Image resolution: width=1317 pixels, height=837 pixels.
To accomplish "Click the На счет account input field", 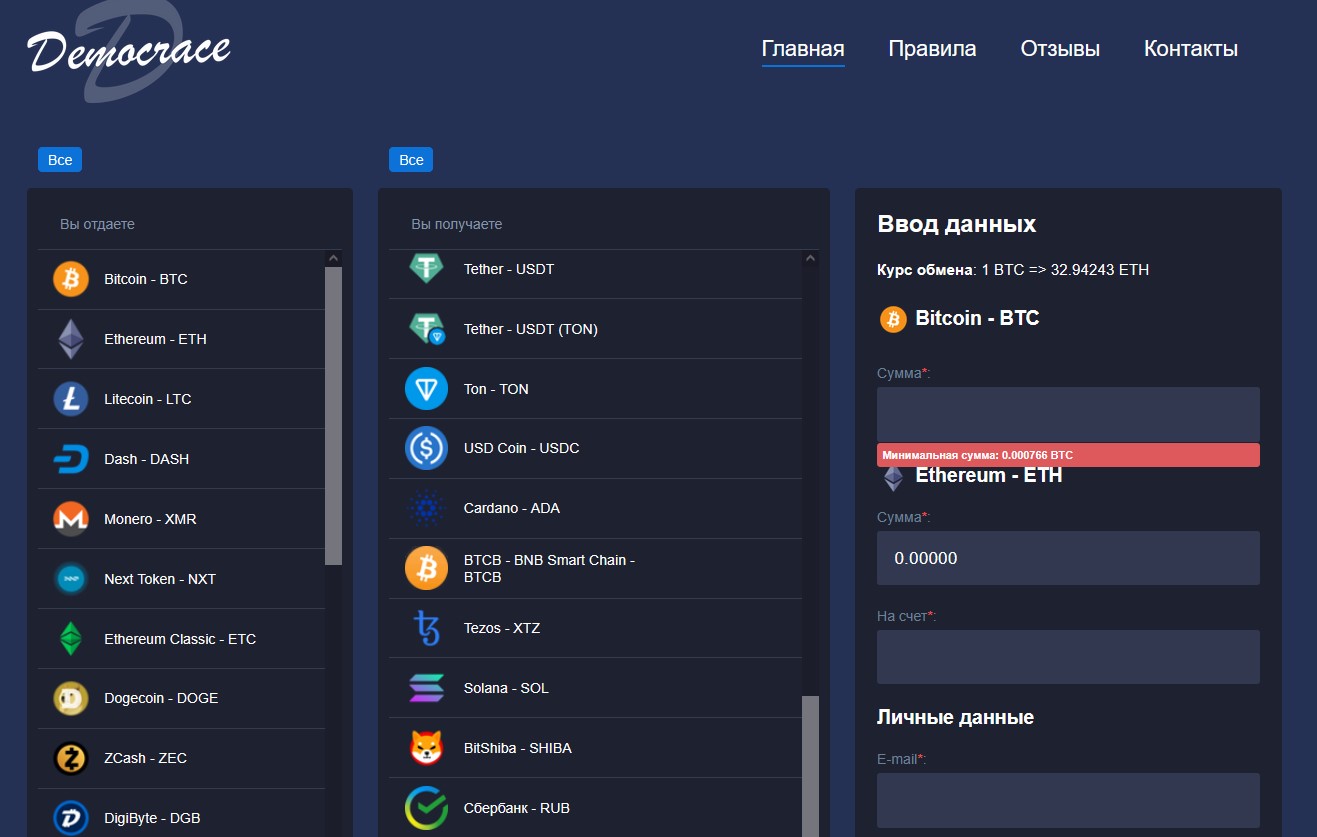I will tap(1068, 657).
